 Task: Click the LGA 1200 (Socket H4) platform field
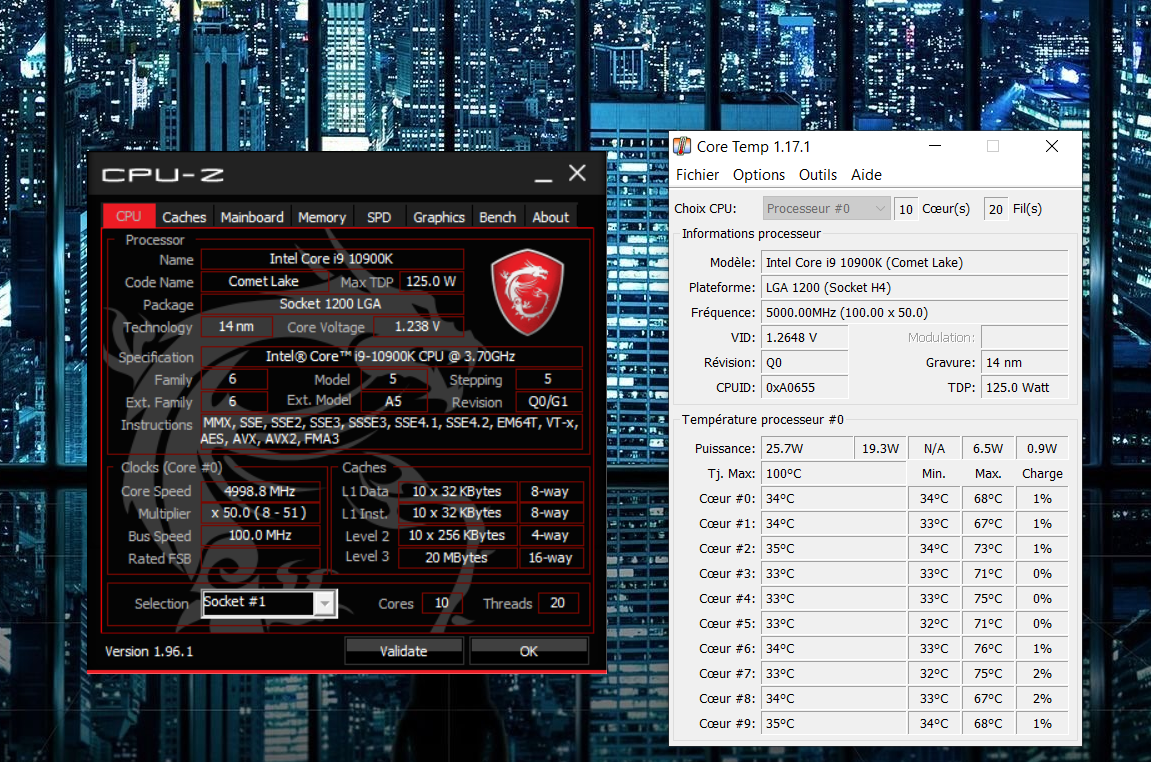(915, 288)
